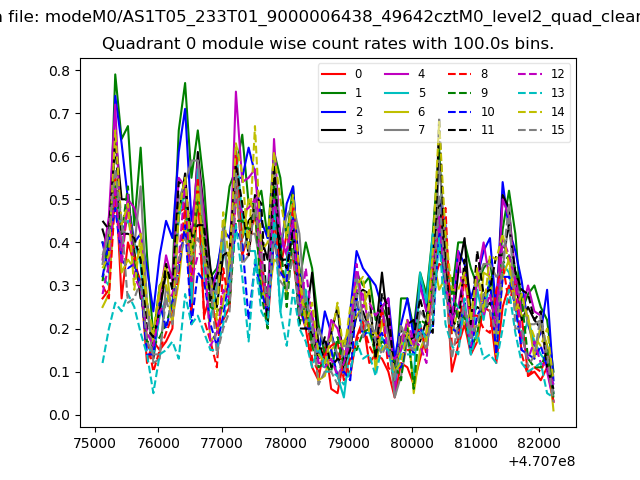Click the x-axis offset label +4.707e8
This screenshot has height=480, width=640.
537,461
